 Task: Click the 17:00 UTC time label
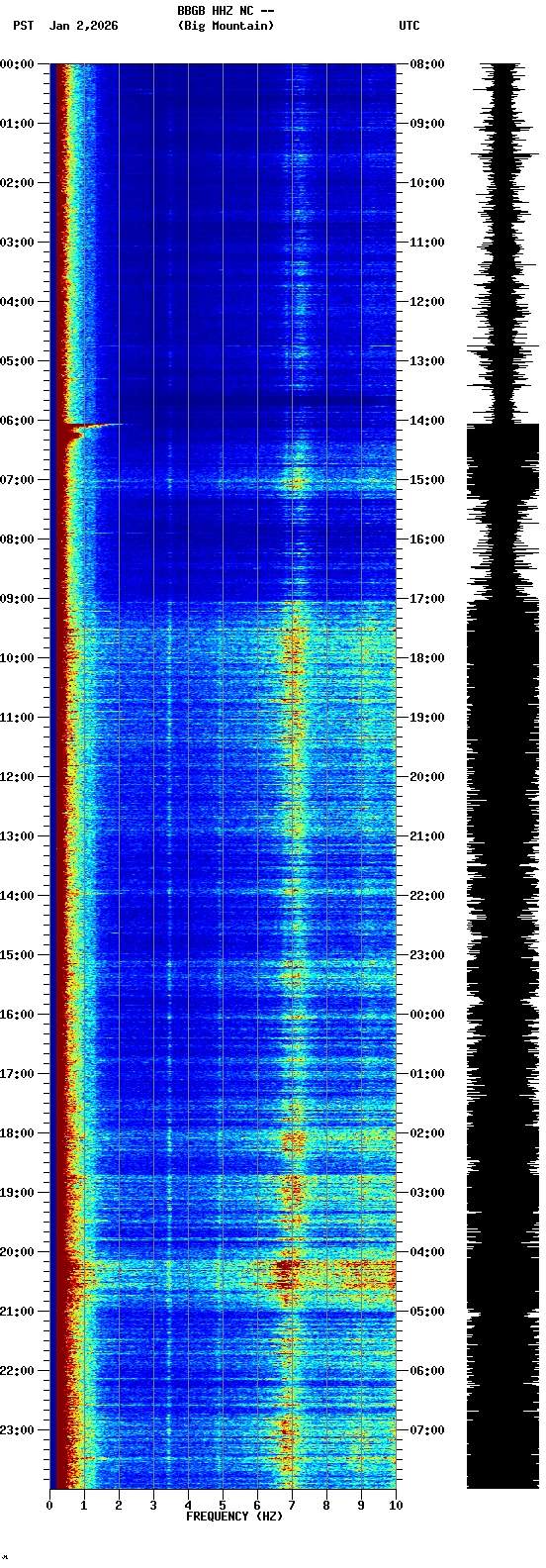pyautogui.click(x=427, y=599)
